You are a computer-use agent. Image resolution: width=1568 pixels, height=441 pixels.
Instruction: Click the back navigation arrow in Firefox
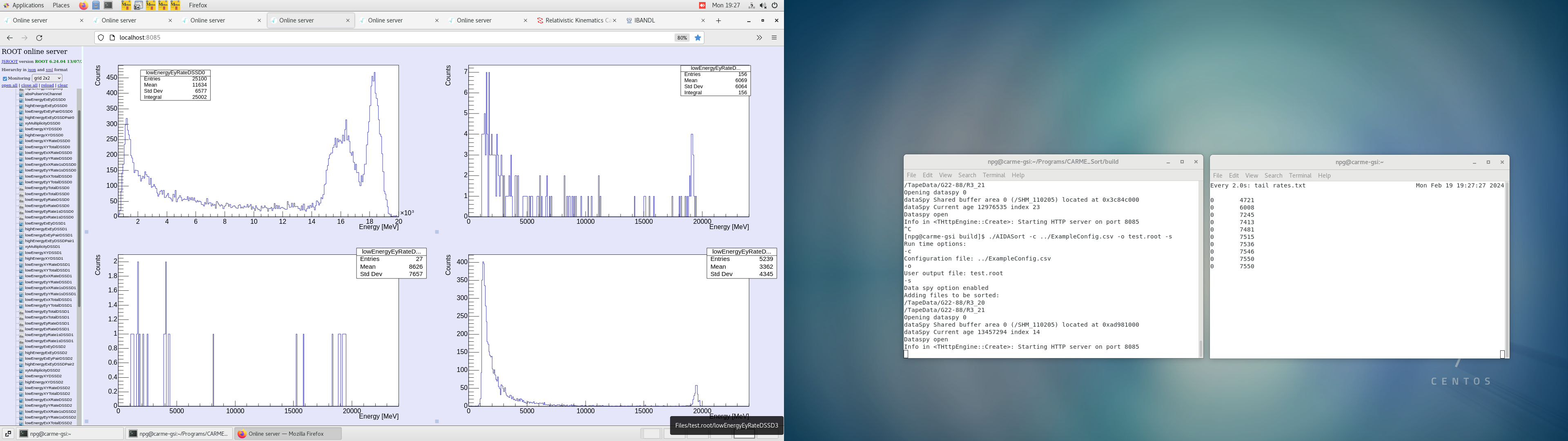pos(9,37)
